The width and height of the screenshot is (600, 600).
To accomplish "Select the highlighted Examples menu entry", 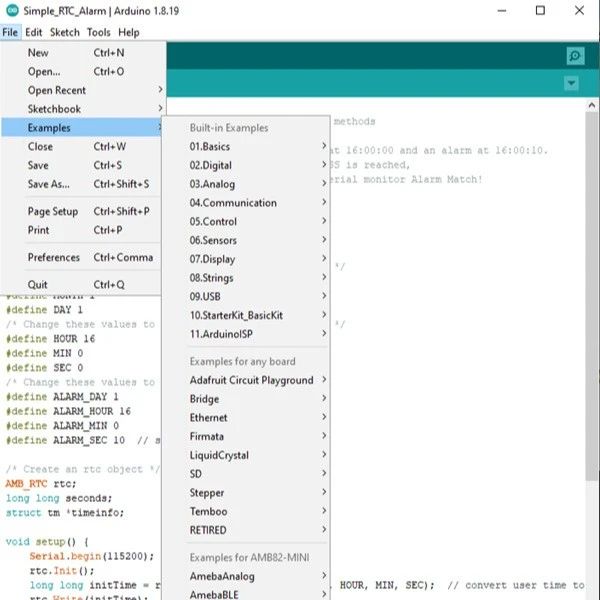I will 82,127.
